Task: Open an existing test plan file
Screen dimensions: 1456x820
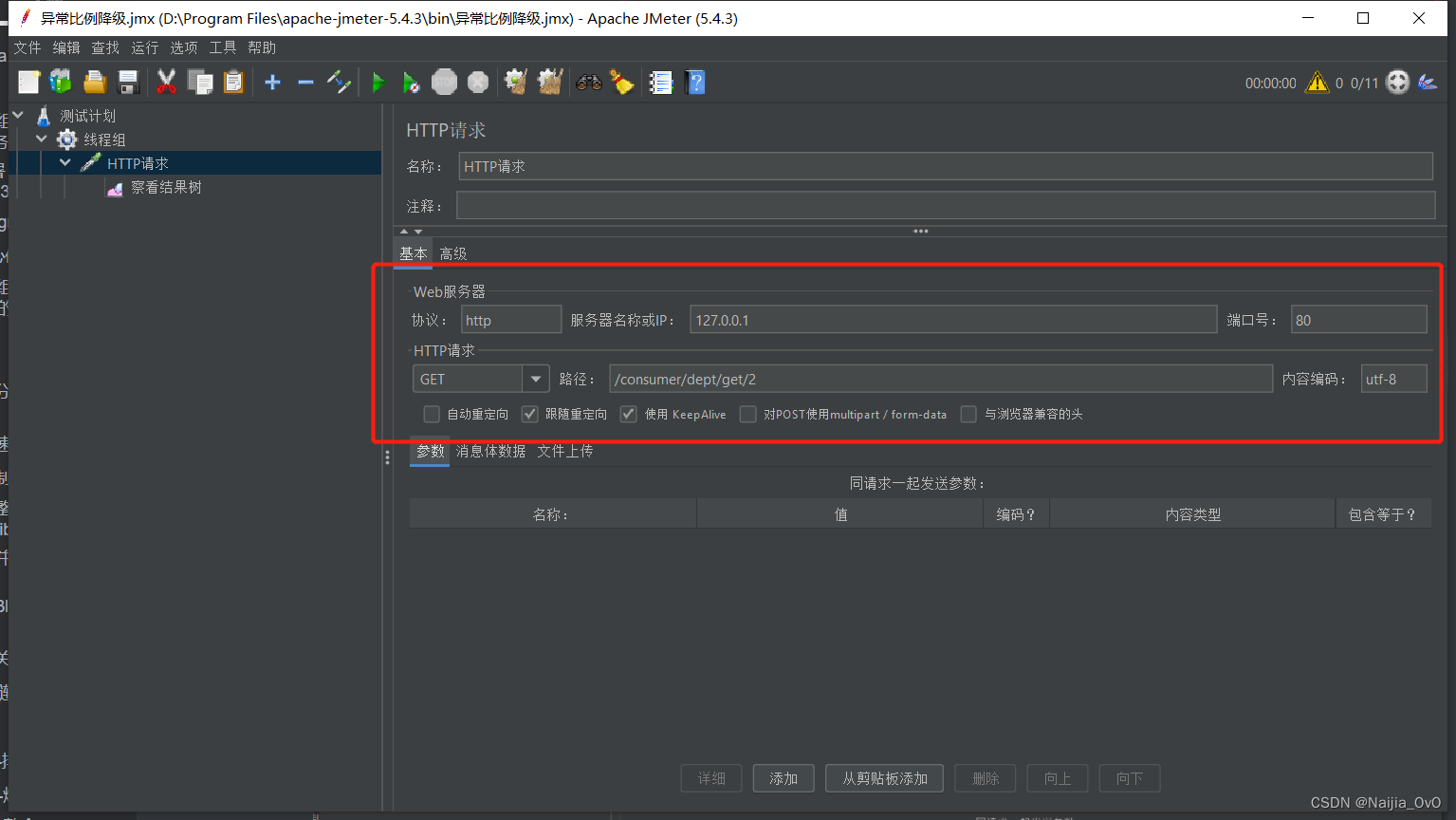Action: pos(95,83)
